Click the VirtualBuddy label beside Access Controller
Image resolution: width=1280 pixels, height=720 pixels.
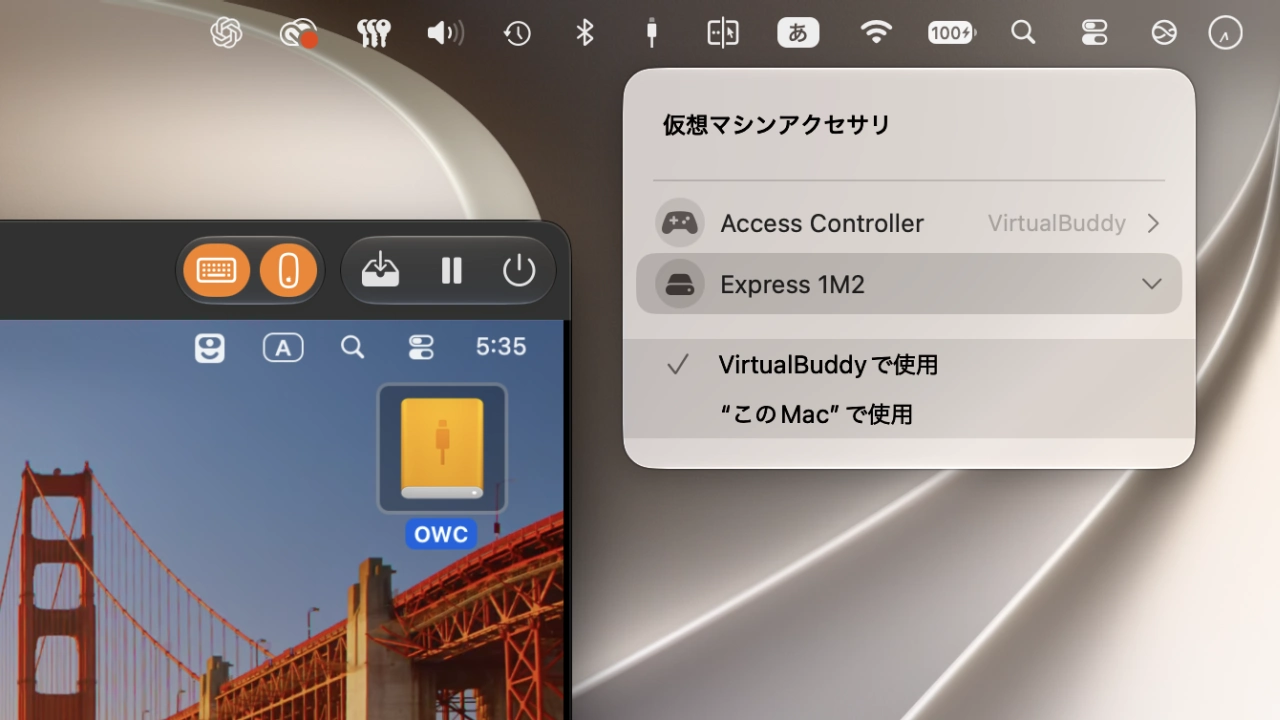(x=1057, y=223)
